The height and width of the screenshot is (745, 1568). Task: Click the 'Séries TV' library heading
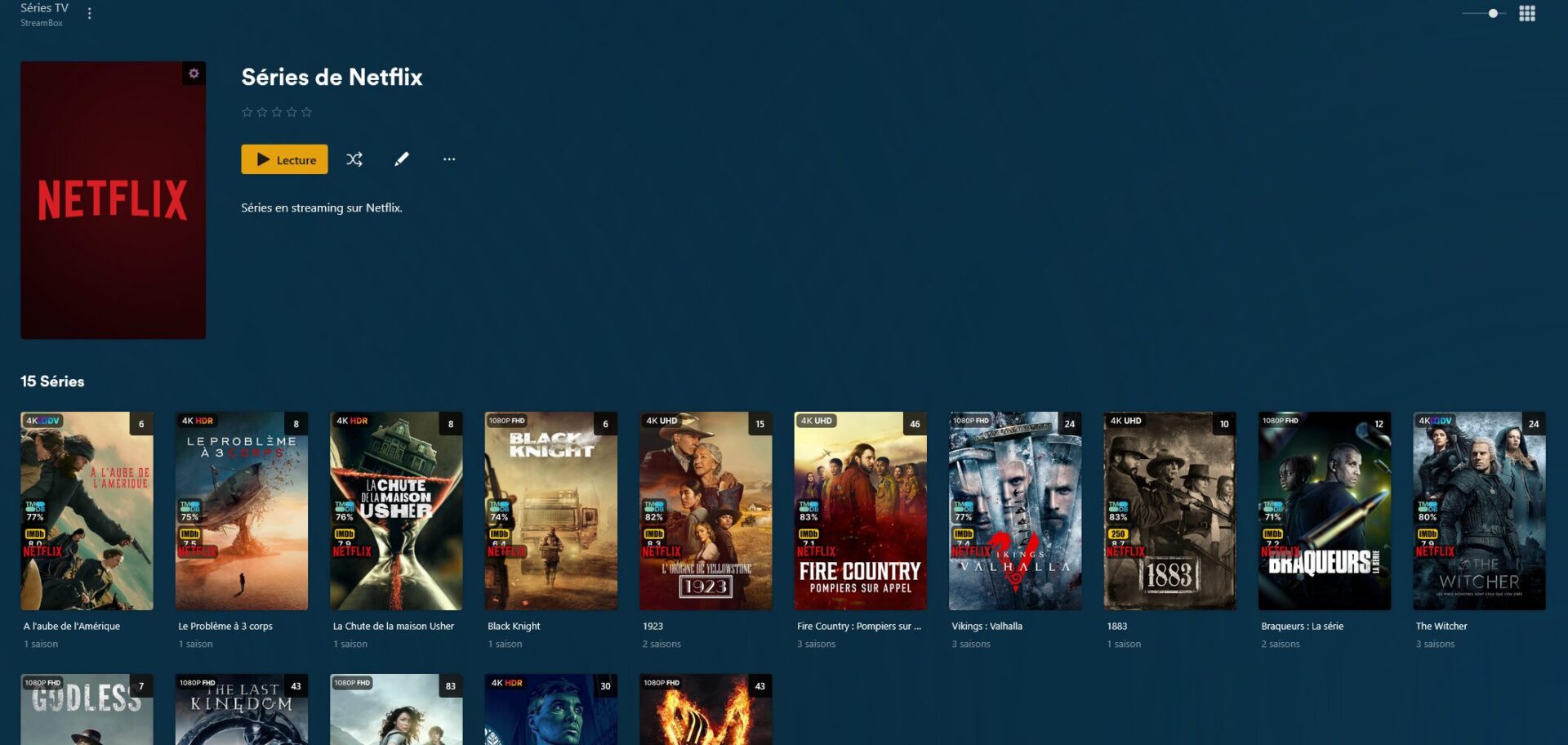(x=45, y=8)
